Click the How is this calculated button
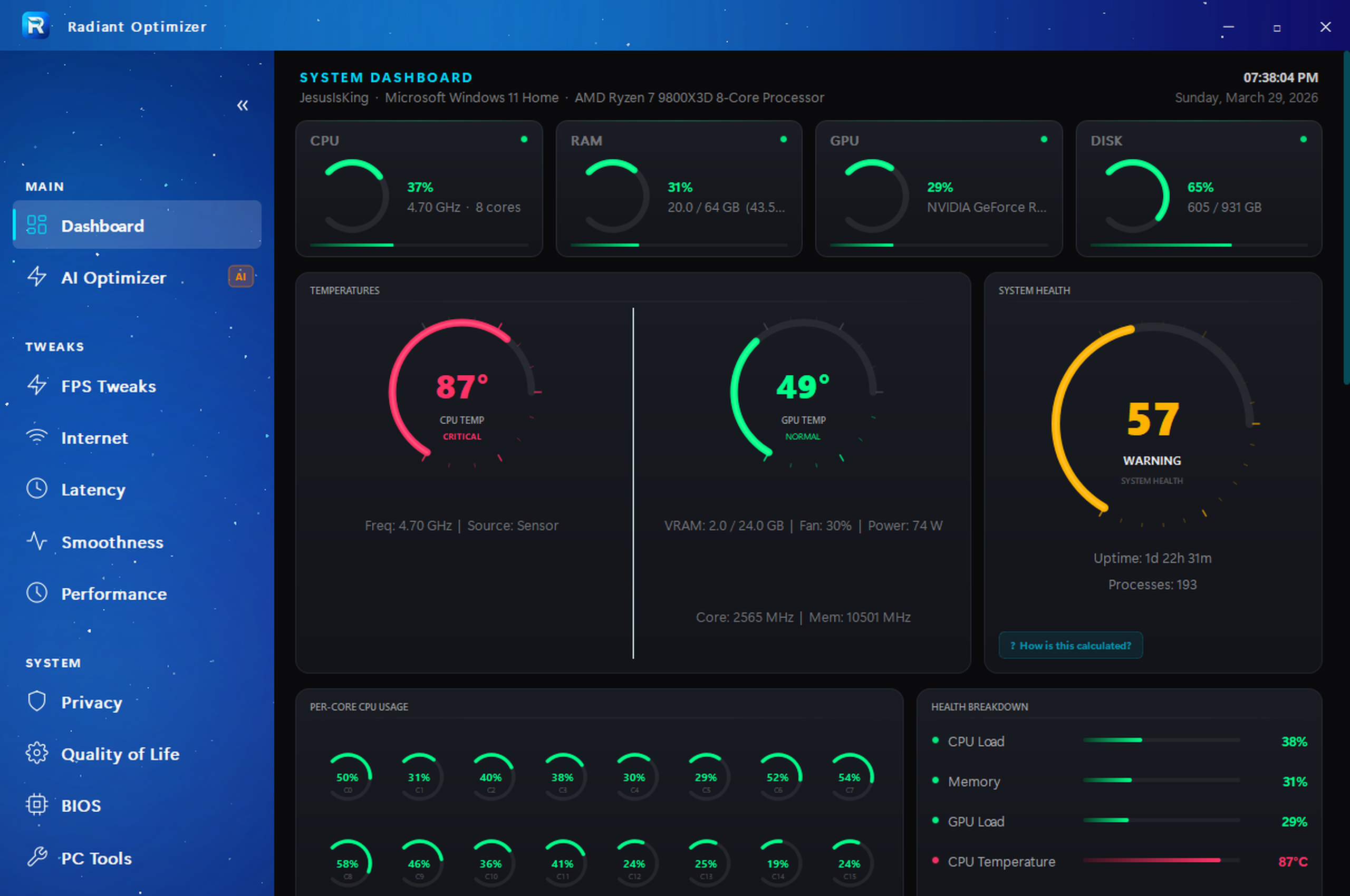Viewport: 1350px width, 896px height. click(1071, 645)
